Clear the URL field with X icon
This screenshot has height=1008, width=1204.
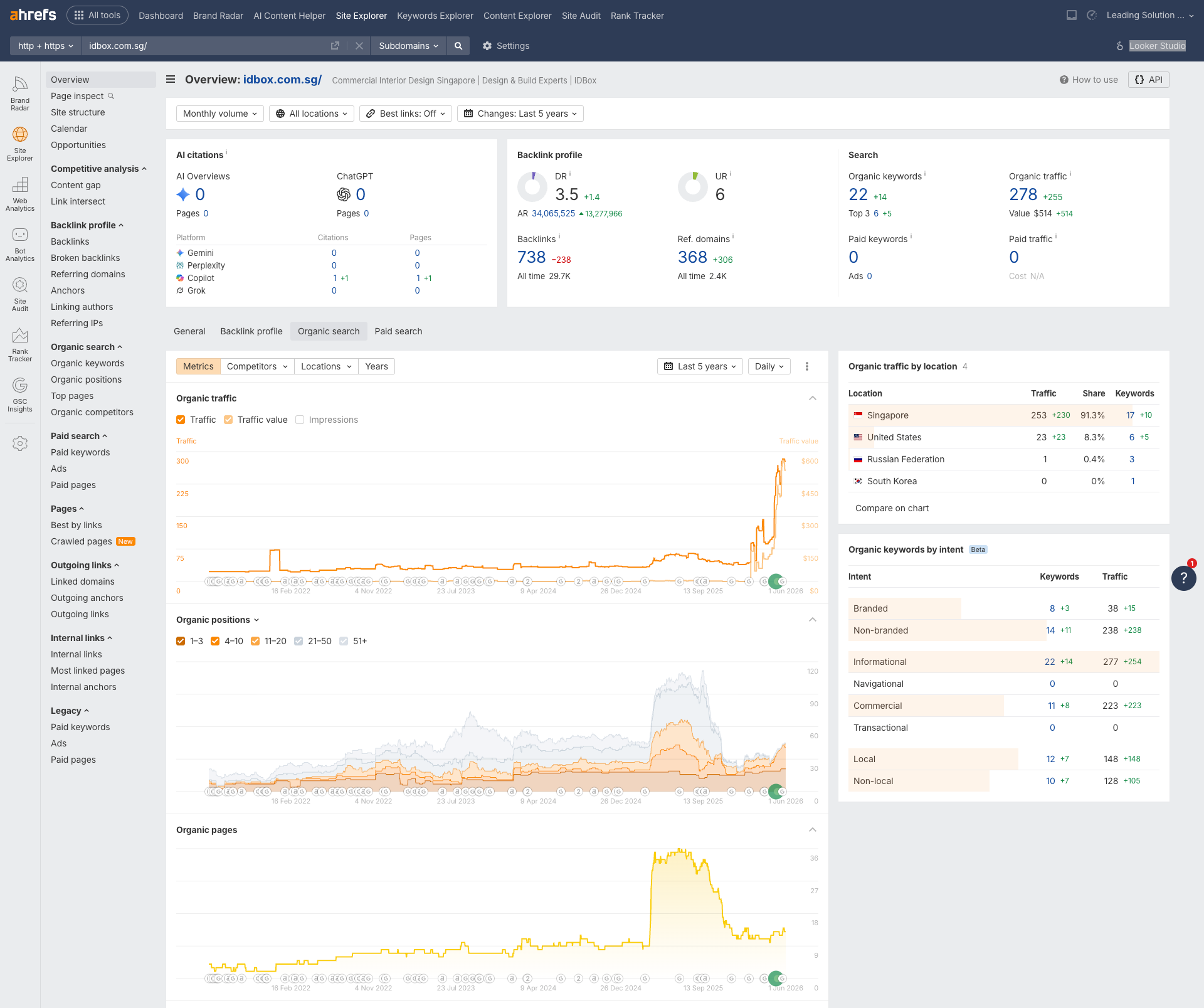(359, 46)
